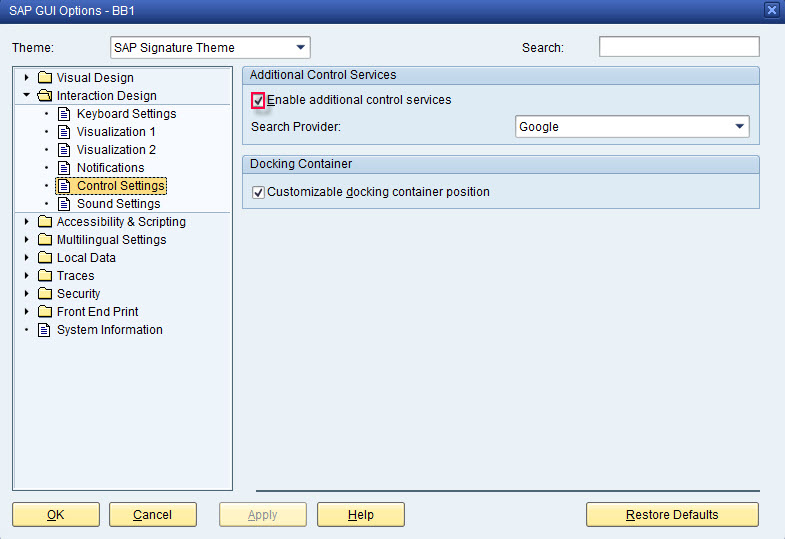Click the Notifications page icon
The width and height of the screenshot is (785, 539).
point(64,168)
